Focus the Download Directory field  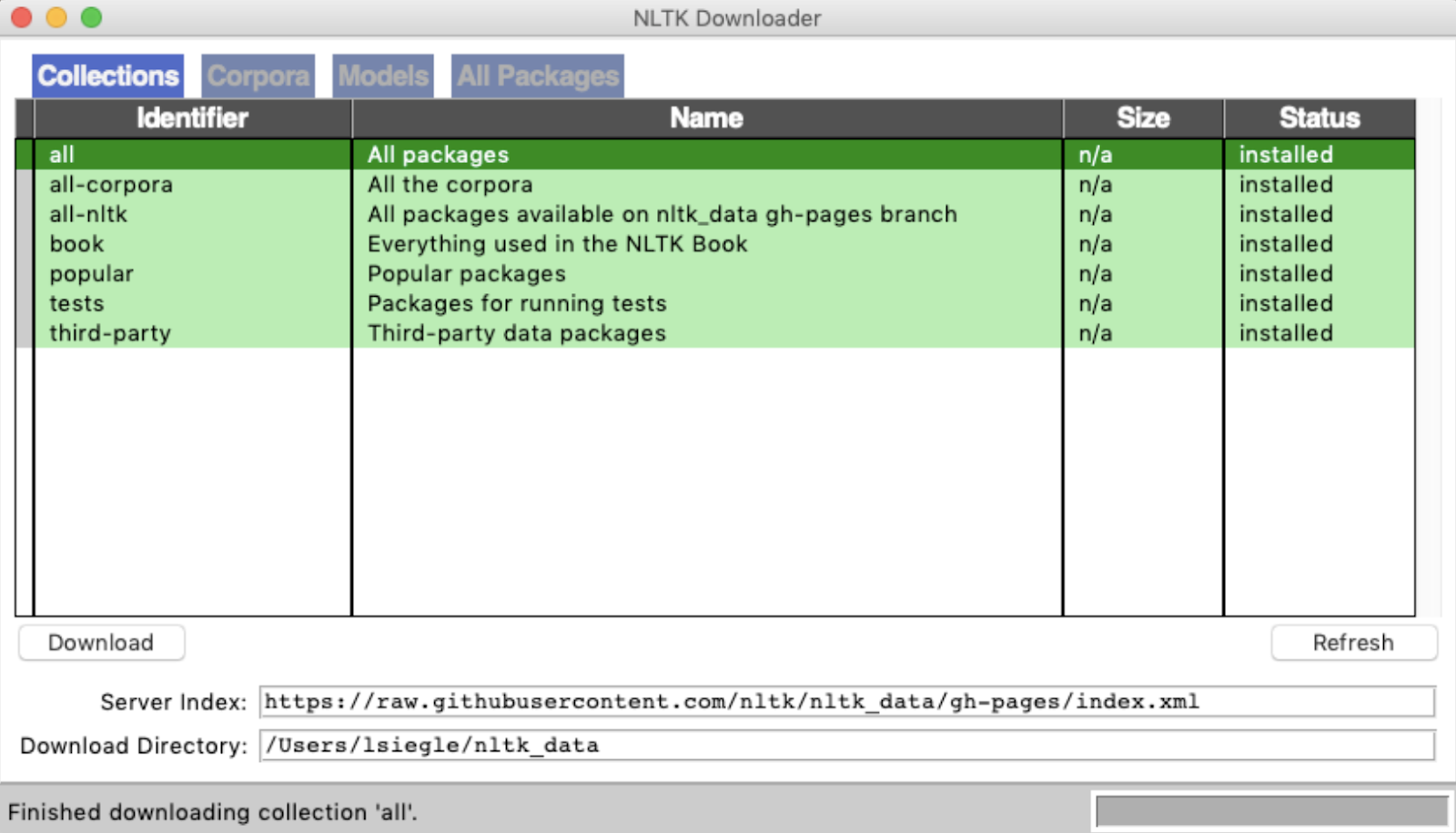846,746
